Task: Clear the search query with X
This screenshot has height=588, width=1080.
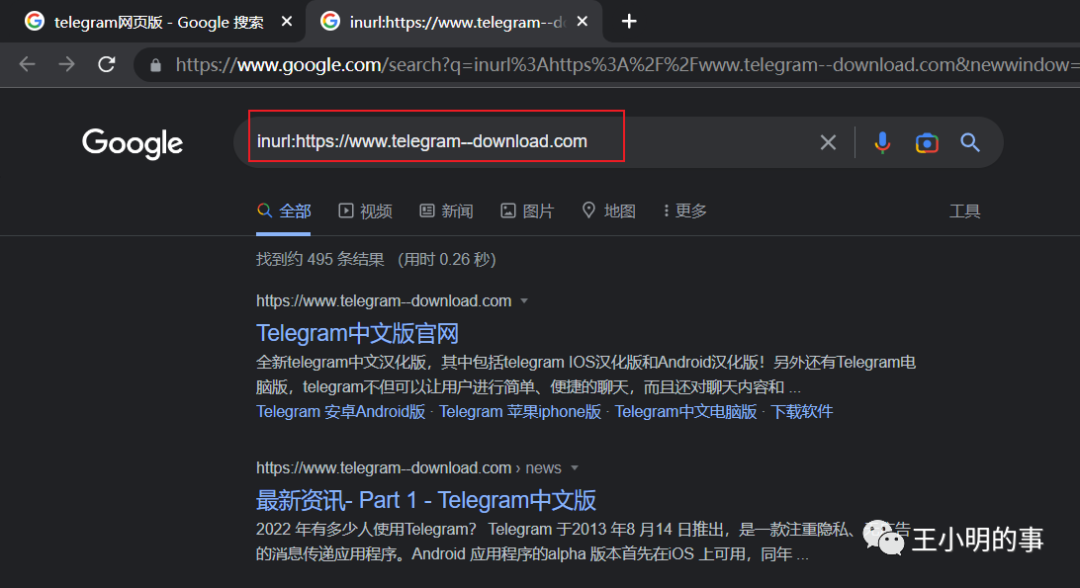Action: pos(828,143)
